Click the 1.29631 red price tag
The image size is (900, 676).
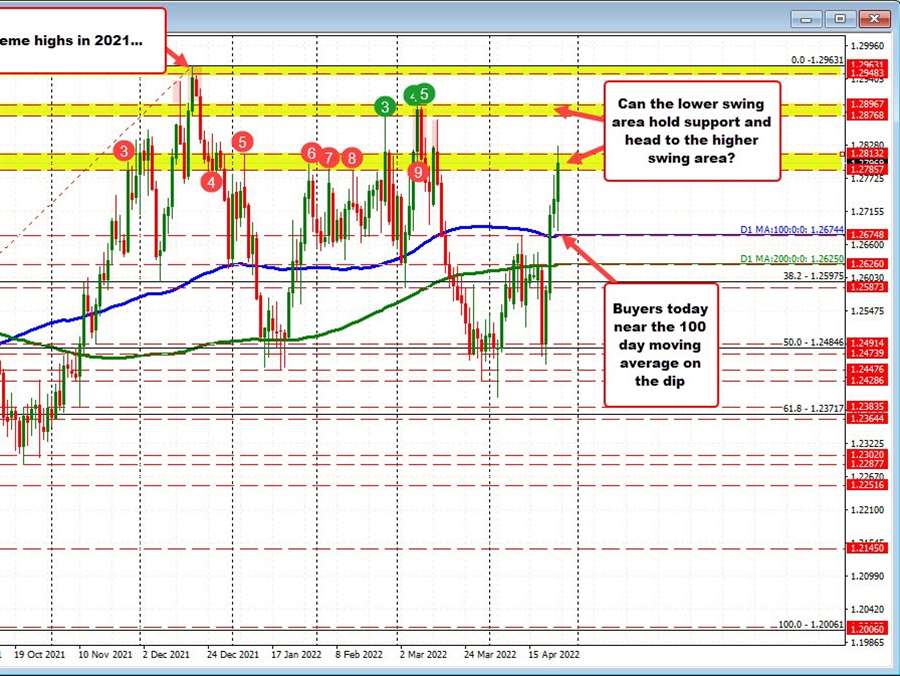[866, 63]
